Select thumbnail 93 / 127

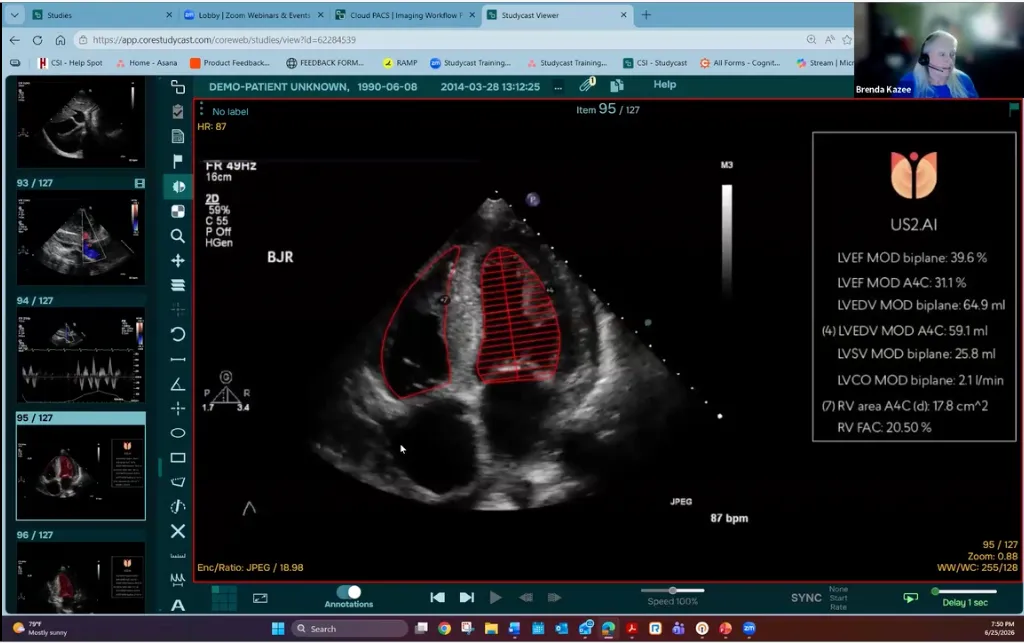[x=80, y=237]
